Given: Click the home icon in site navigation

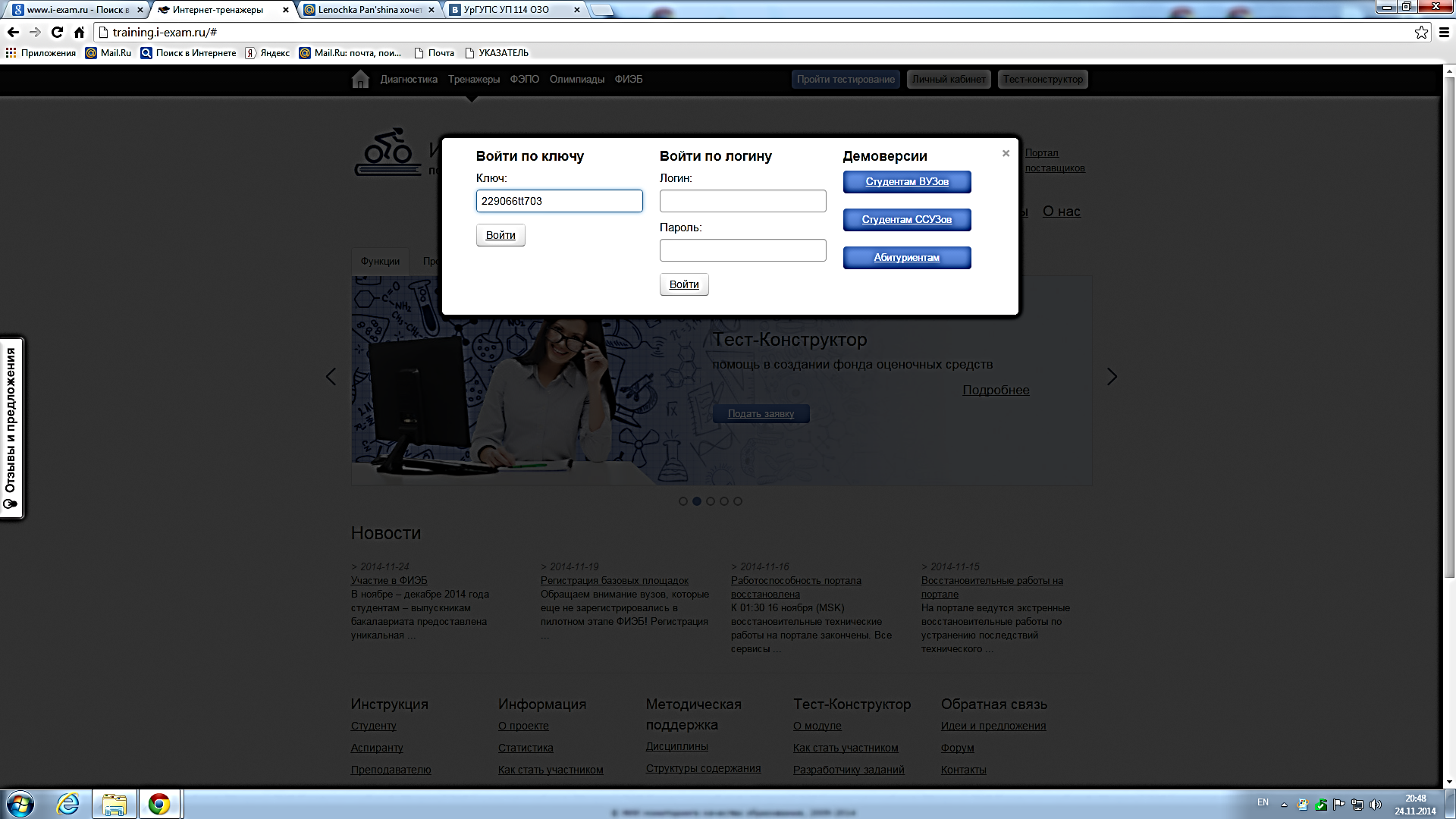Looking at the screenshot, I should 360,79.
